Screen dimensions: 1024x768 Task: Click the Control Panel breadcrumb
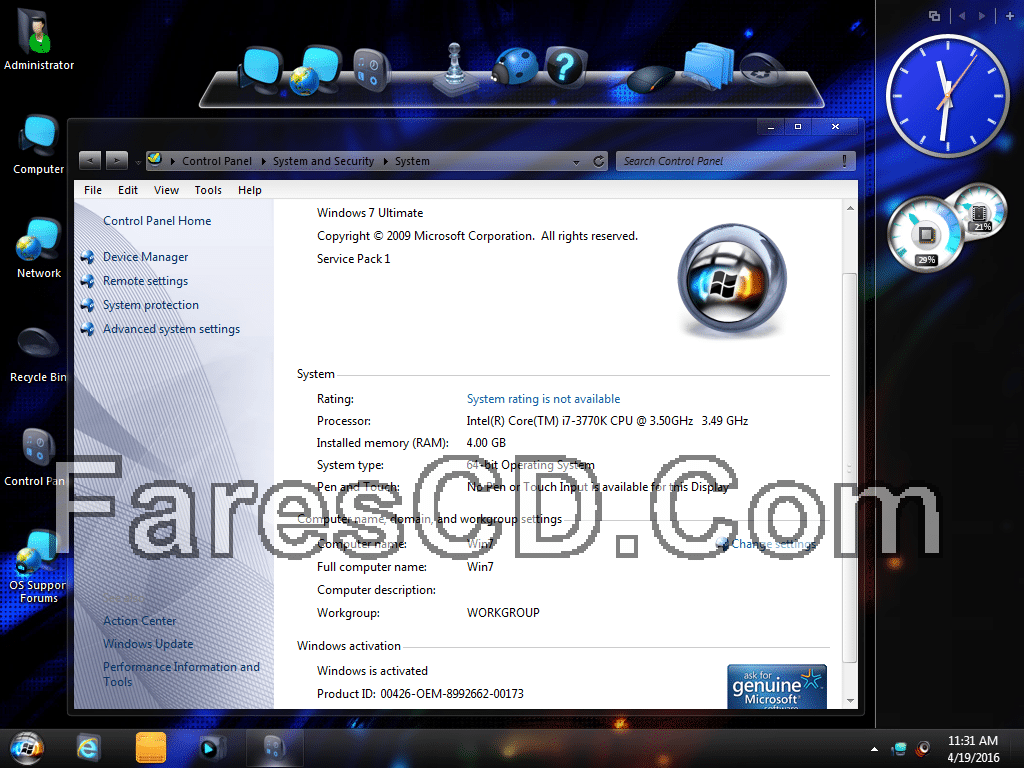point(217,161)
